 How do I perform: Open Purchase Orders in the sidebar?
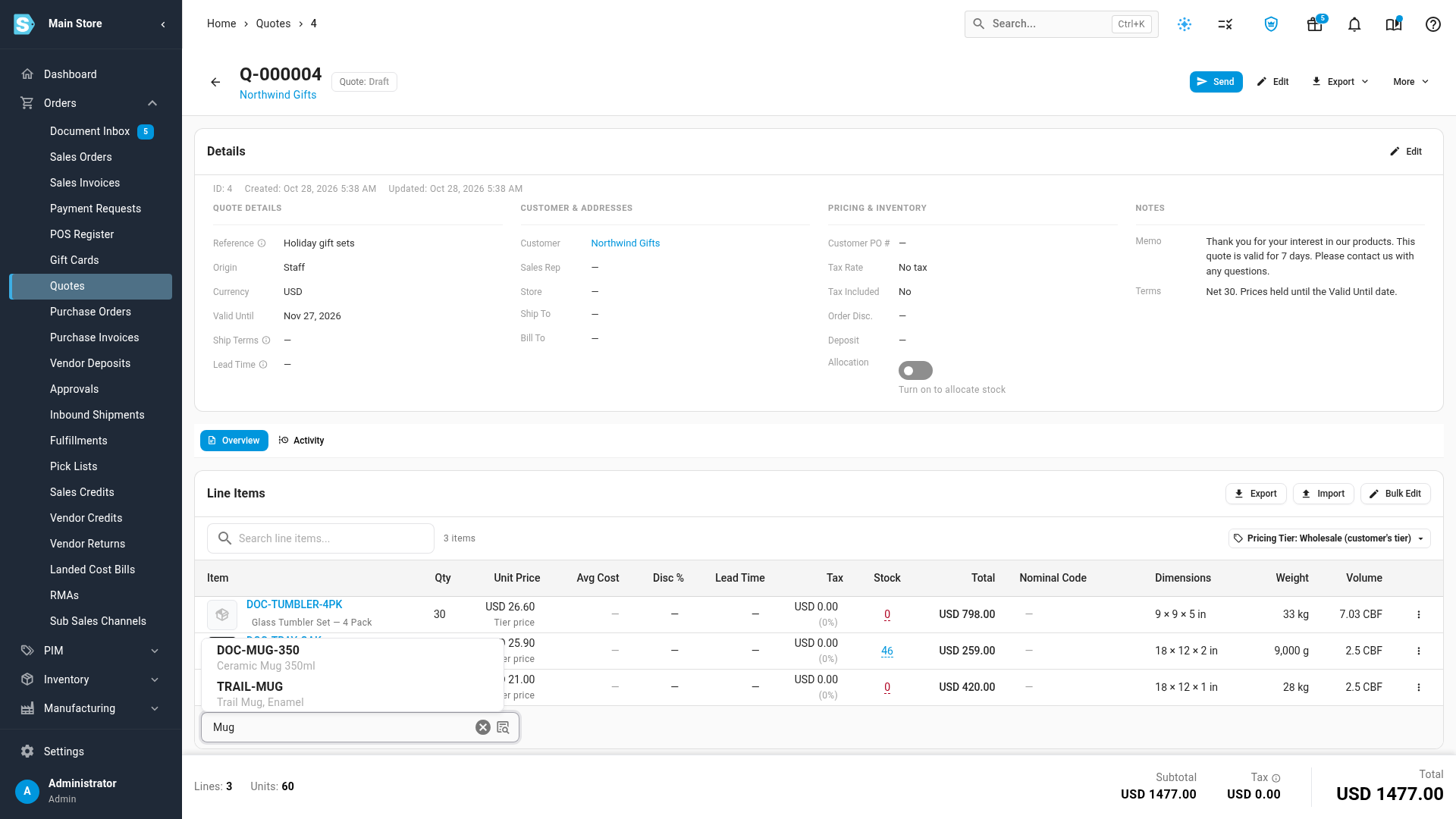pos(90,312)
